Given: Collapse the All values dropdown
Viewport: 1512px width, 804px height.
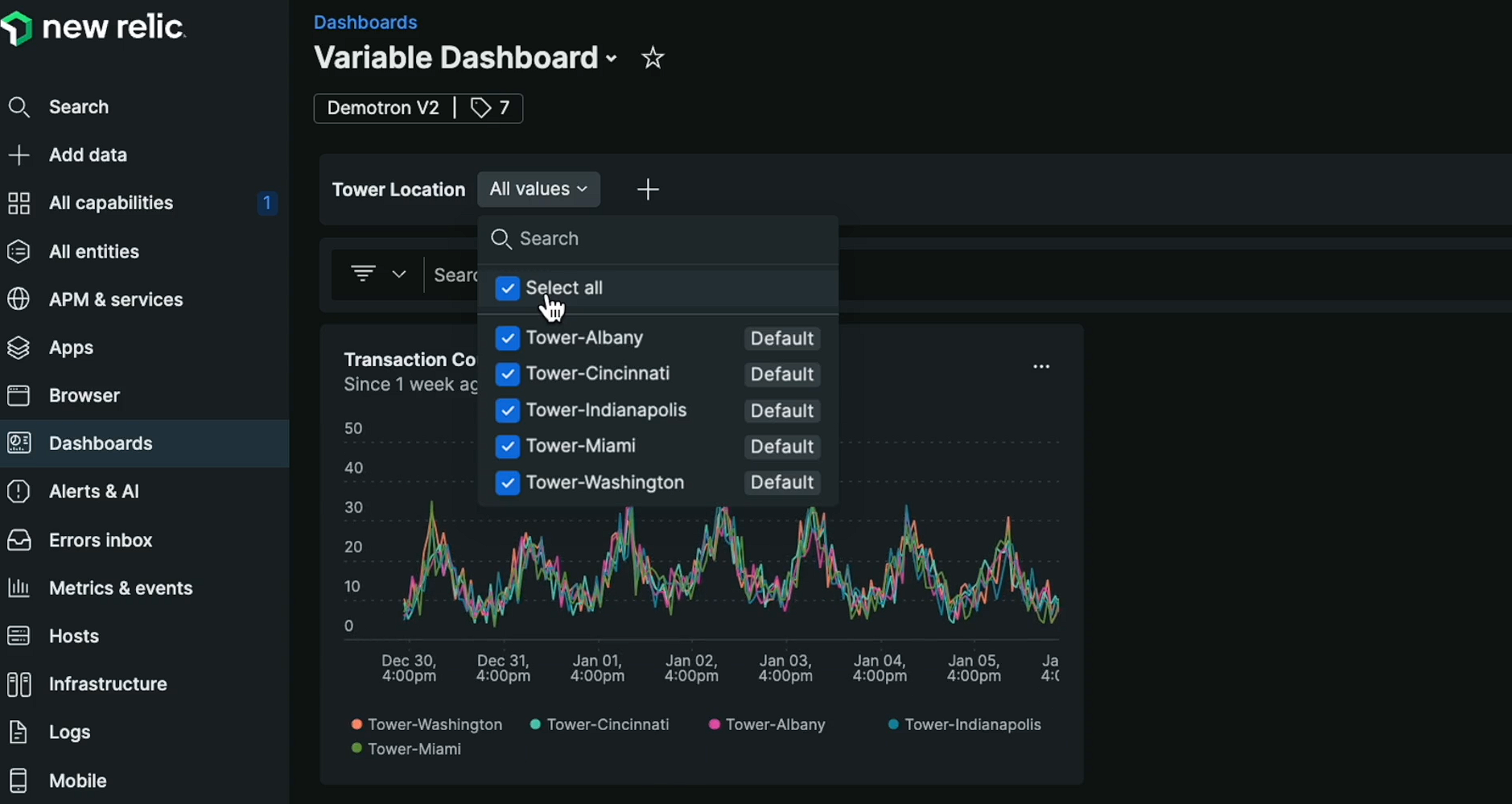Looking at the screenshot, I should click(x=538, y=189).
